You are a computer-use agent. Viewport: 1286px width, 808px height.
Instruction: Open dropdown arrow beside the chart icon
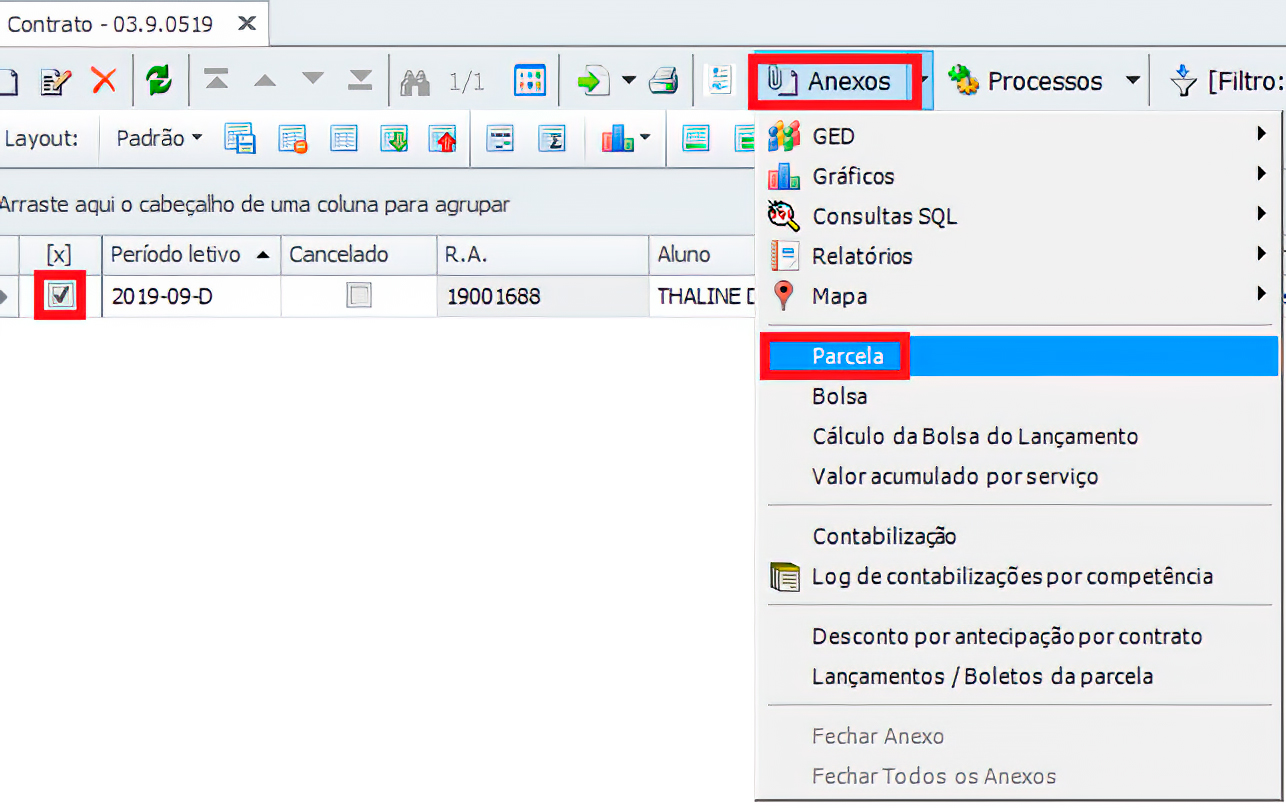[x=645, y=138]
